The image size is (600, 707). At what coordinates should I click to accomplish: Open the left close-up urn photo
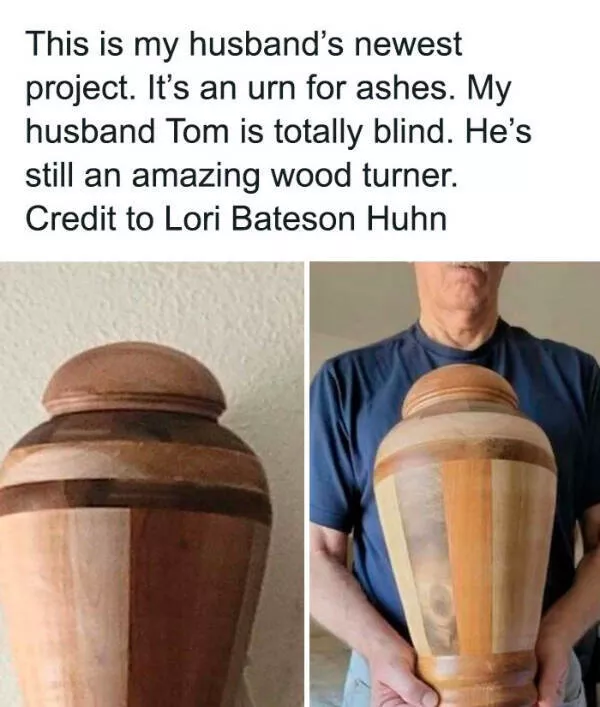tap(152, 484)
